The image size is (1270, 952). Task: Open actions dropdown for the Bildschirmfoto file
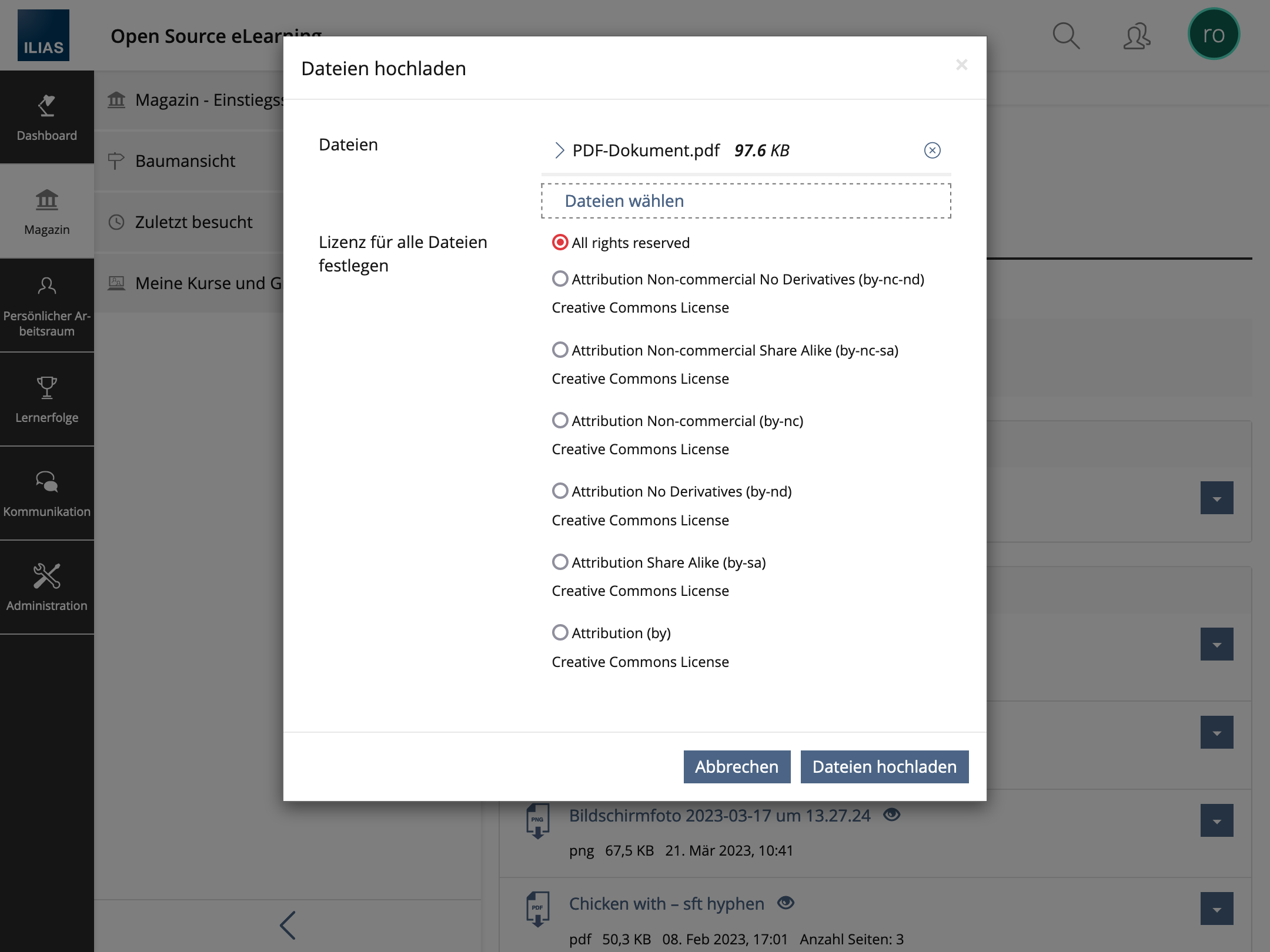(1216, 820)
